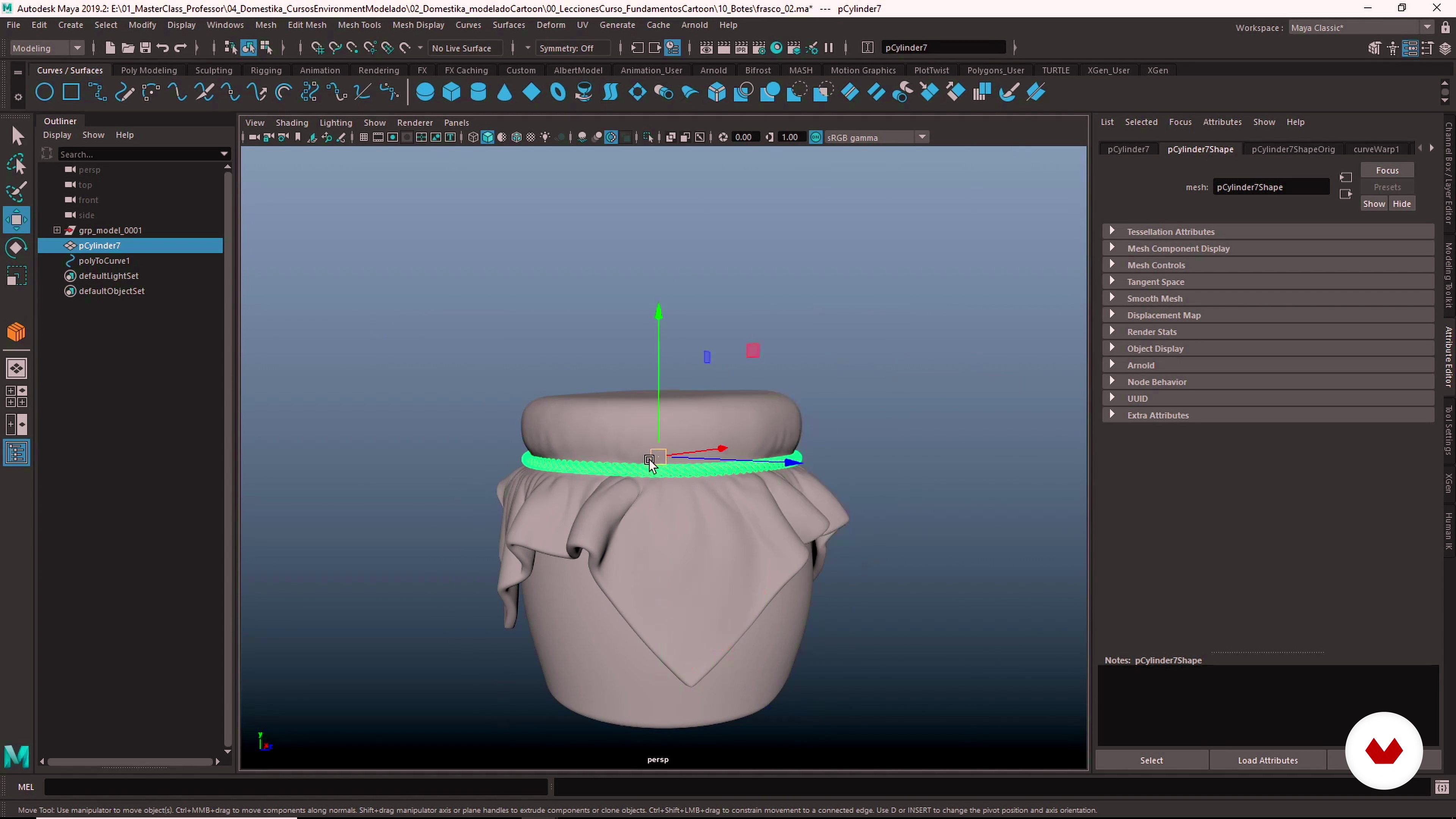Toggle use all lights in viewport
This screenshot has height=819, width=1456.
coord(545,137)
